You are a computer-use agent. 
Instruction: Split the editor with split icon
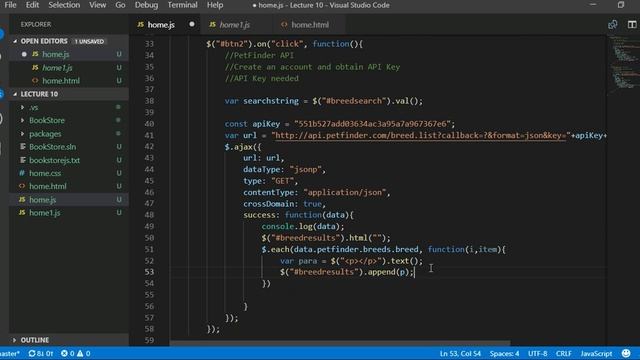tap(632, 24)
